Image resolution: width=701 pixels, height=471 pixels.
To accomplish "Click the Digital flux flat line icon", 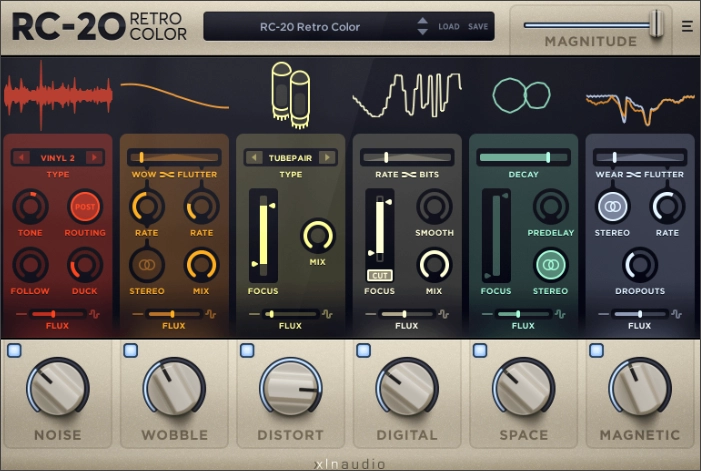I will (371, 314).
